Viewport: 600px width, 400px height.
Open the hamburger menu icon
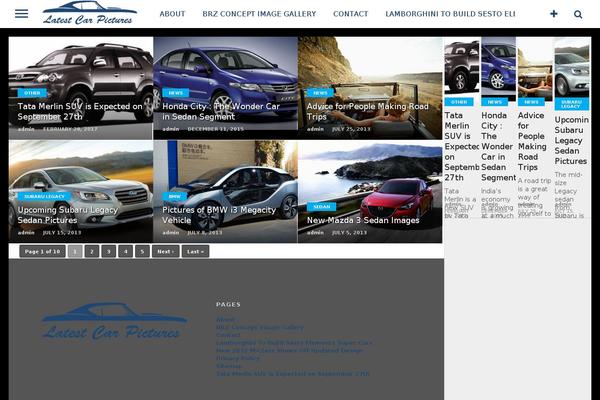tap(21, 14)
